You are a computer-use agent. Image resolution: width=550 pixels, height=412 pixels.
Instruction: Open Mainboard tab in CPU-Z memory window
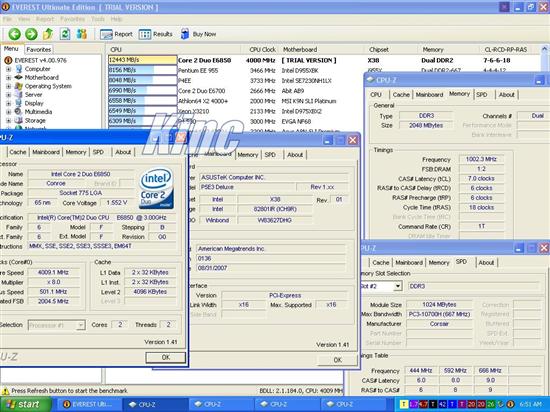tap(429, 95)
